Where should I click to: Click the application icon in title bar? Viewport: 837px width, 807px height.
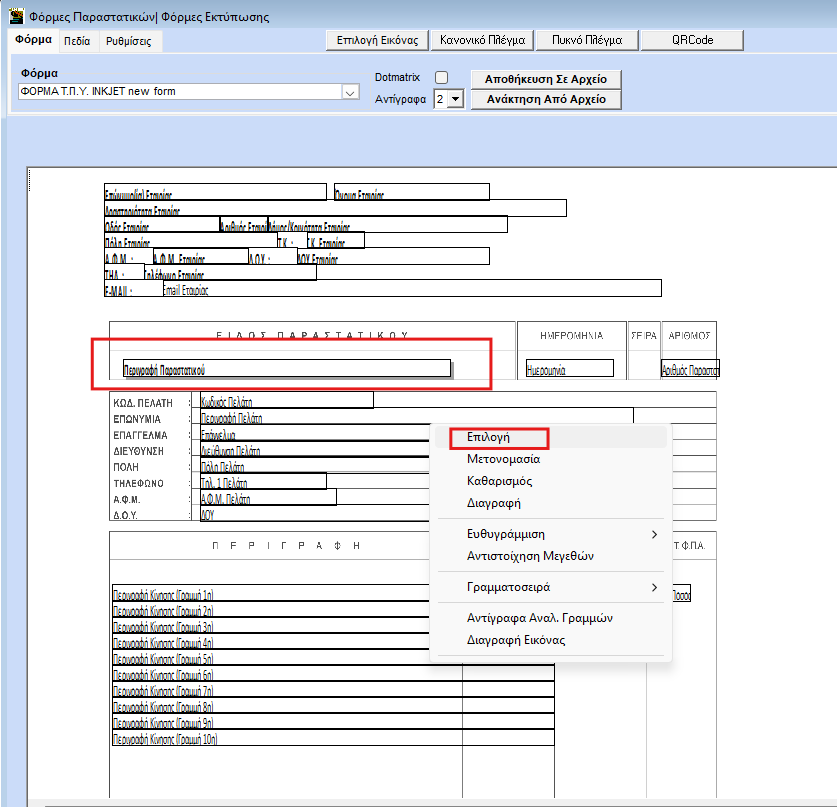pyautogui.click(x=16, y=16)
